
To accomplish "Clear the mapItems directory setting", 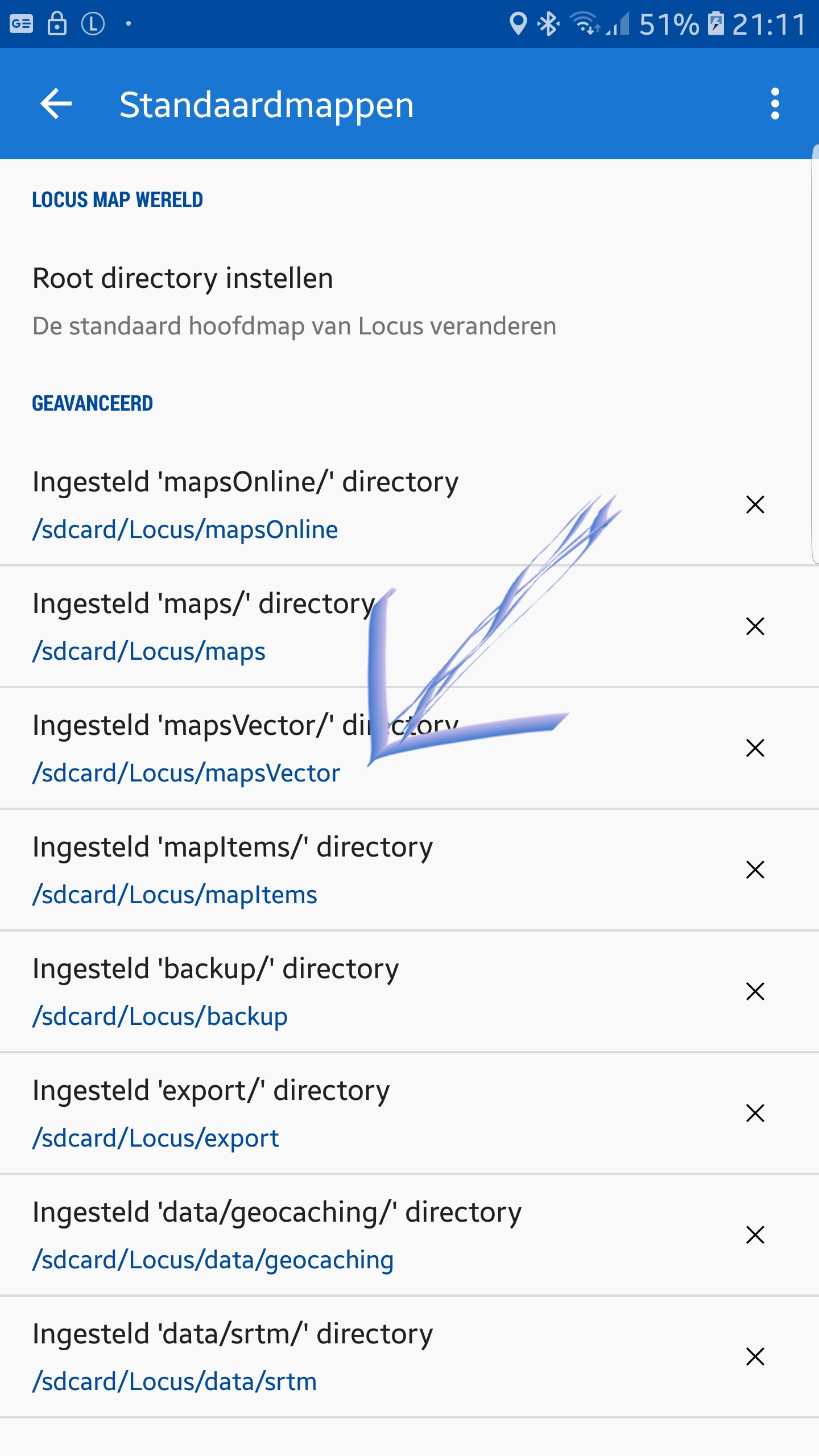I will point(755,870).
